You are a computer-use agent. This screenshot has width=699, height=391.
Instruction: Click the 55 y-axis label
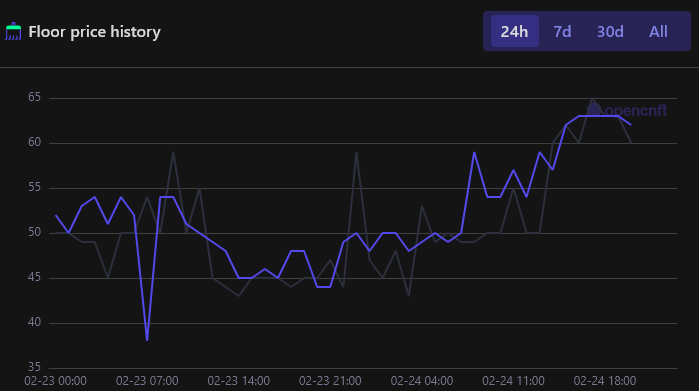pos(34,187)
